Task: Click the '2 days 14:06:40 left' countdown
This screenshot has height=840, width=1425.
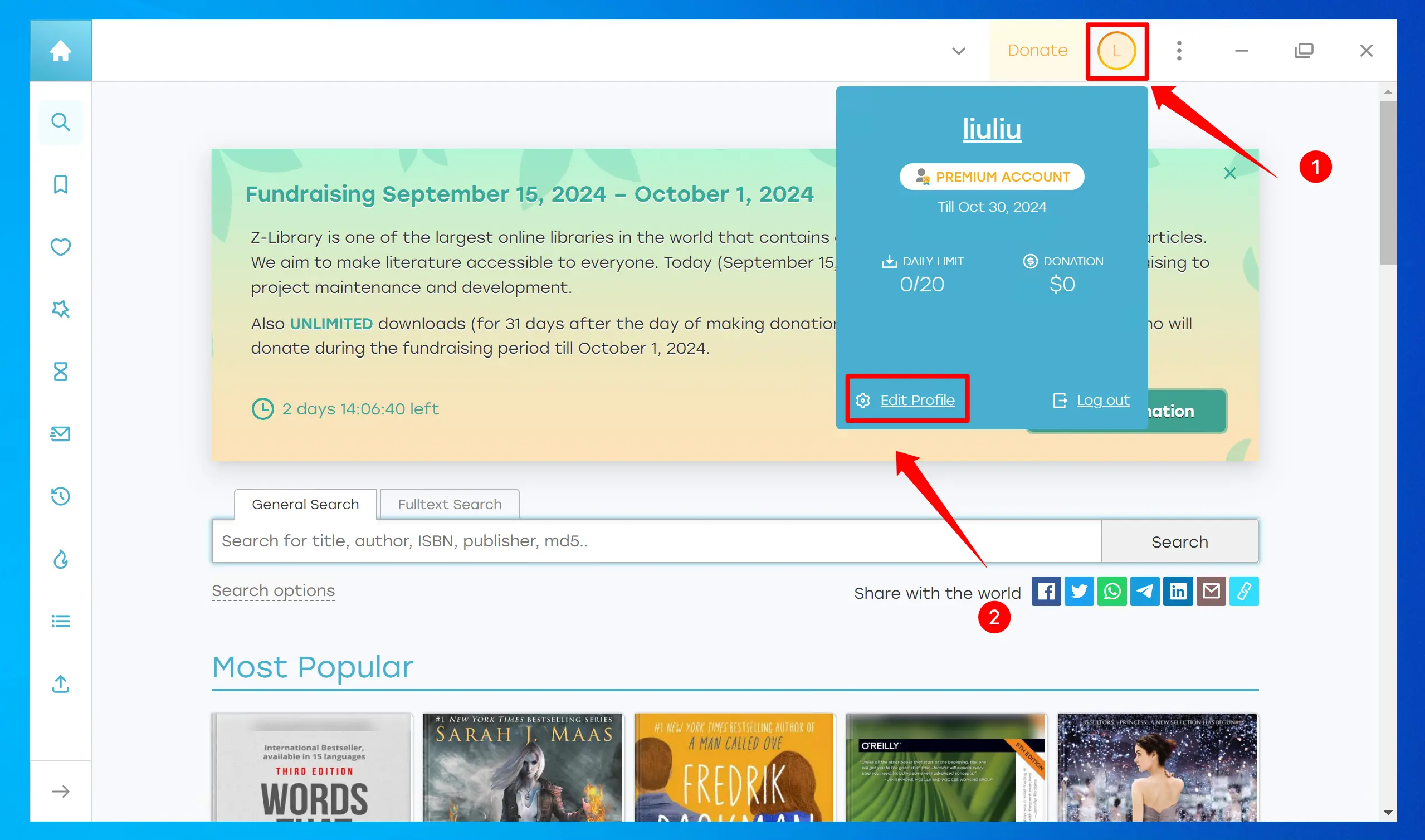Action: click(x=360, y=409)
